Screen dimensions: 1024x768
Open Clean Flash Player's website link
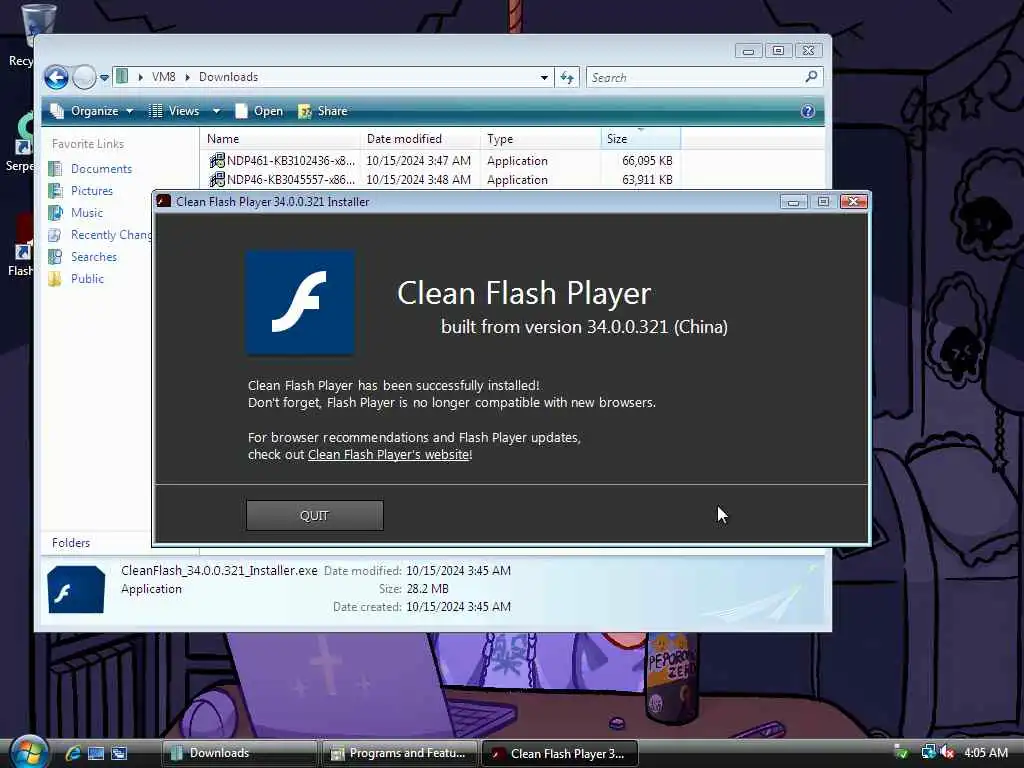389,455
